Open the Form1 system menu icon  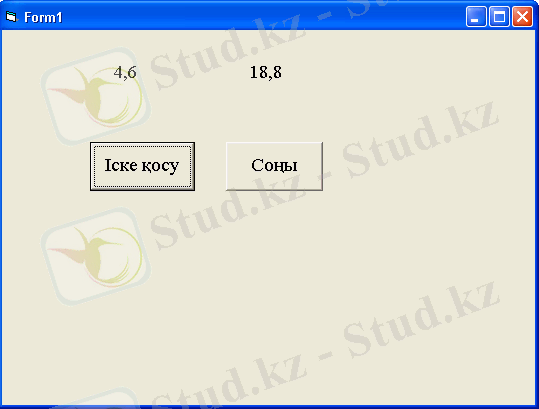click(x=11, y=16)
